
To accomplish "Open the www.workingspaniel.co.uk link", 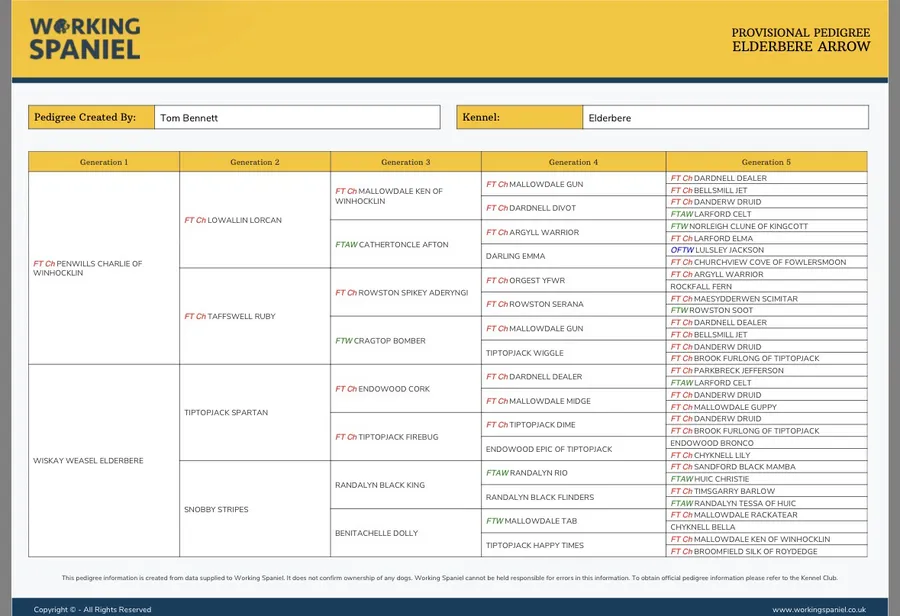I will [818, 609].
